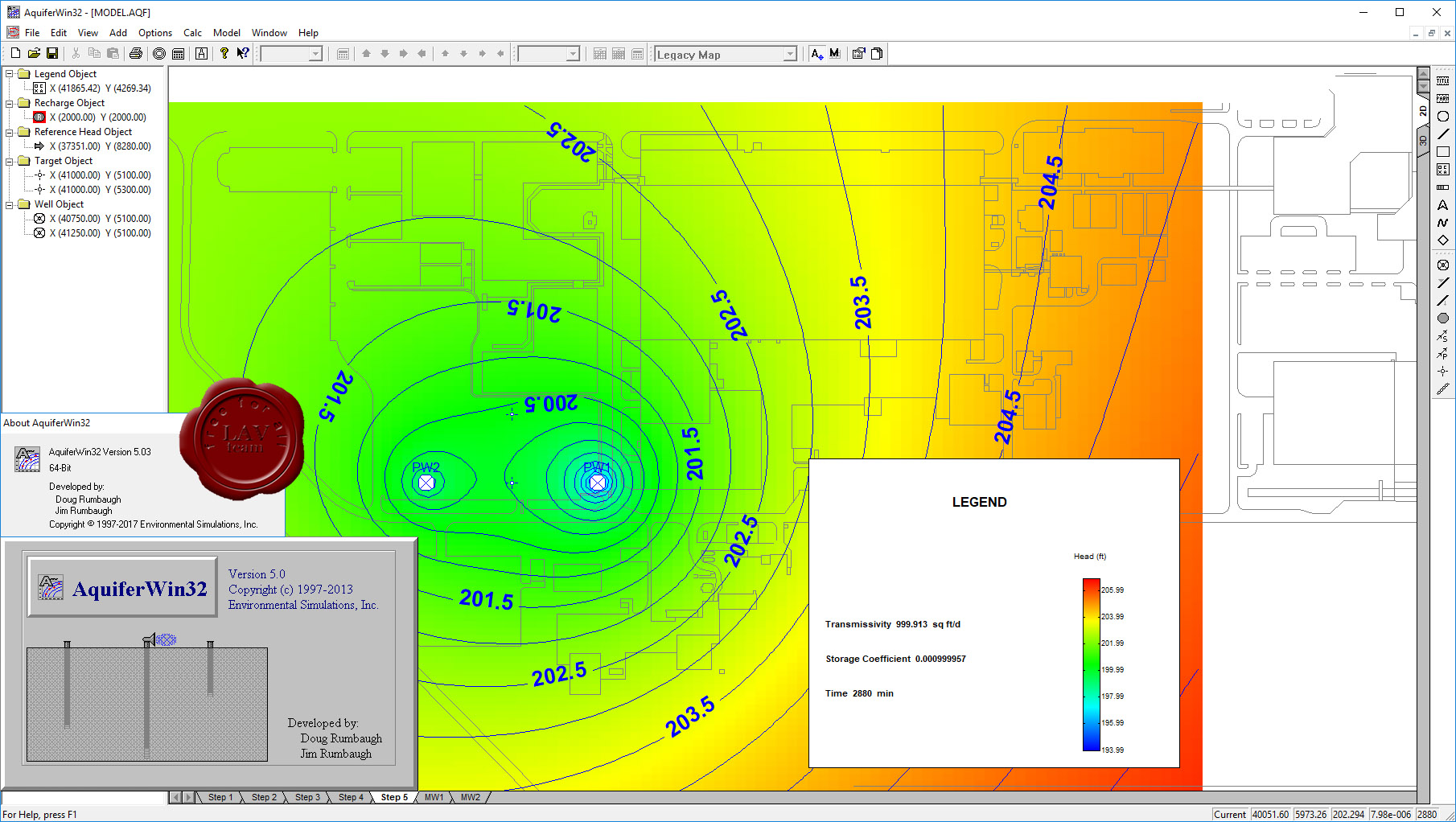Image resolution: width=1456 pixels, height=822 pixels.
Task: Select well at X (41250.00) Y (5100.00)
Action: point(100,233)
